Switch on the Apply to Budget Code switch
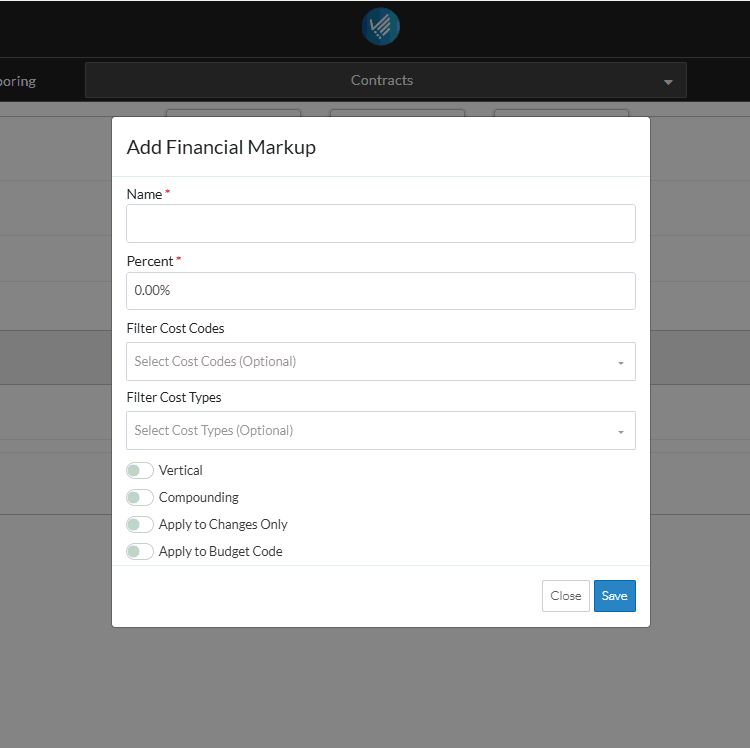This screenshot has width=750, height=748. pyautogui.click(x=140, y=551)
